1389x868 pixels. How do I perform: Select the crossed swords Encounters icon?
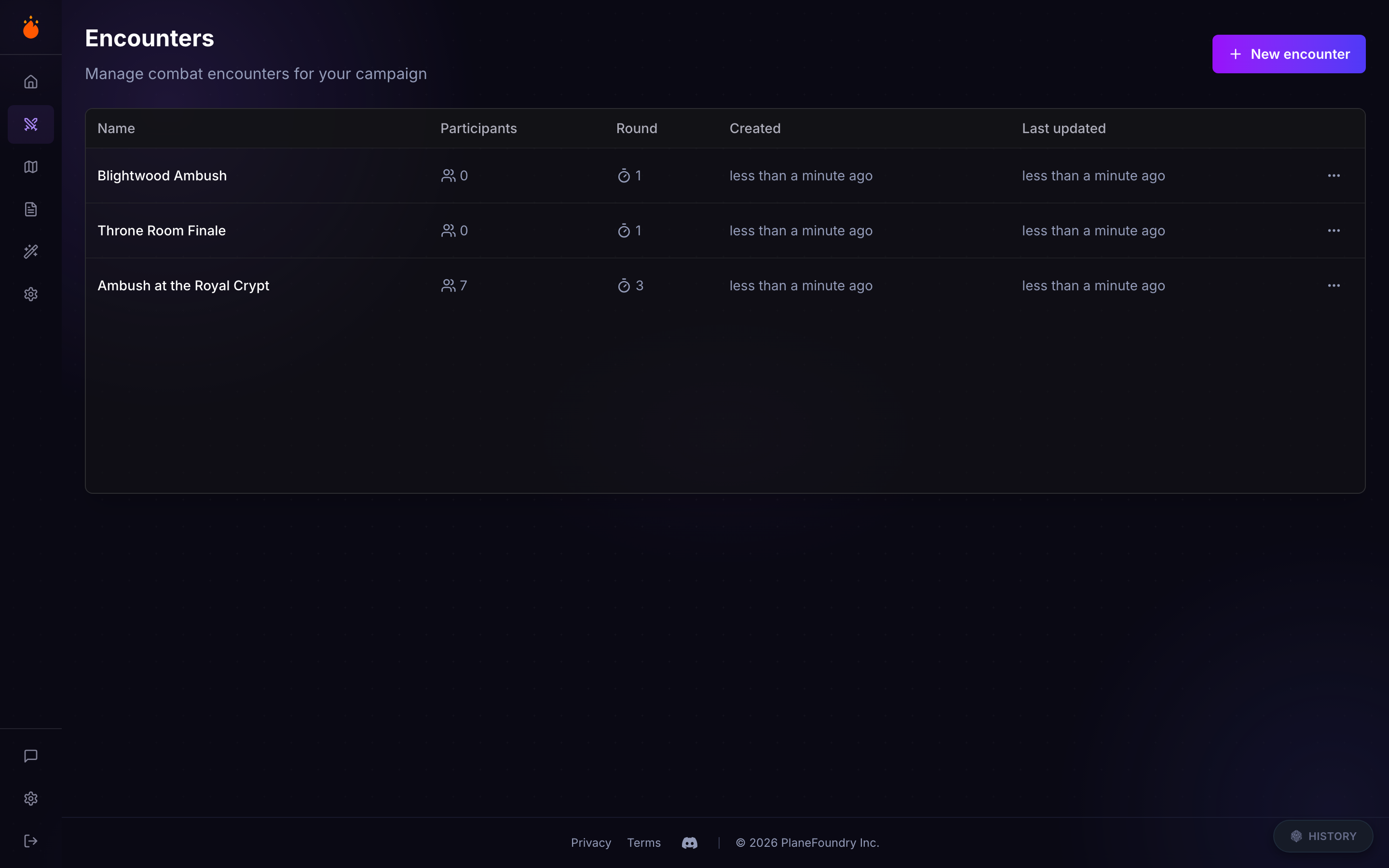pos(31,124)
